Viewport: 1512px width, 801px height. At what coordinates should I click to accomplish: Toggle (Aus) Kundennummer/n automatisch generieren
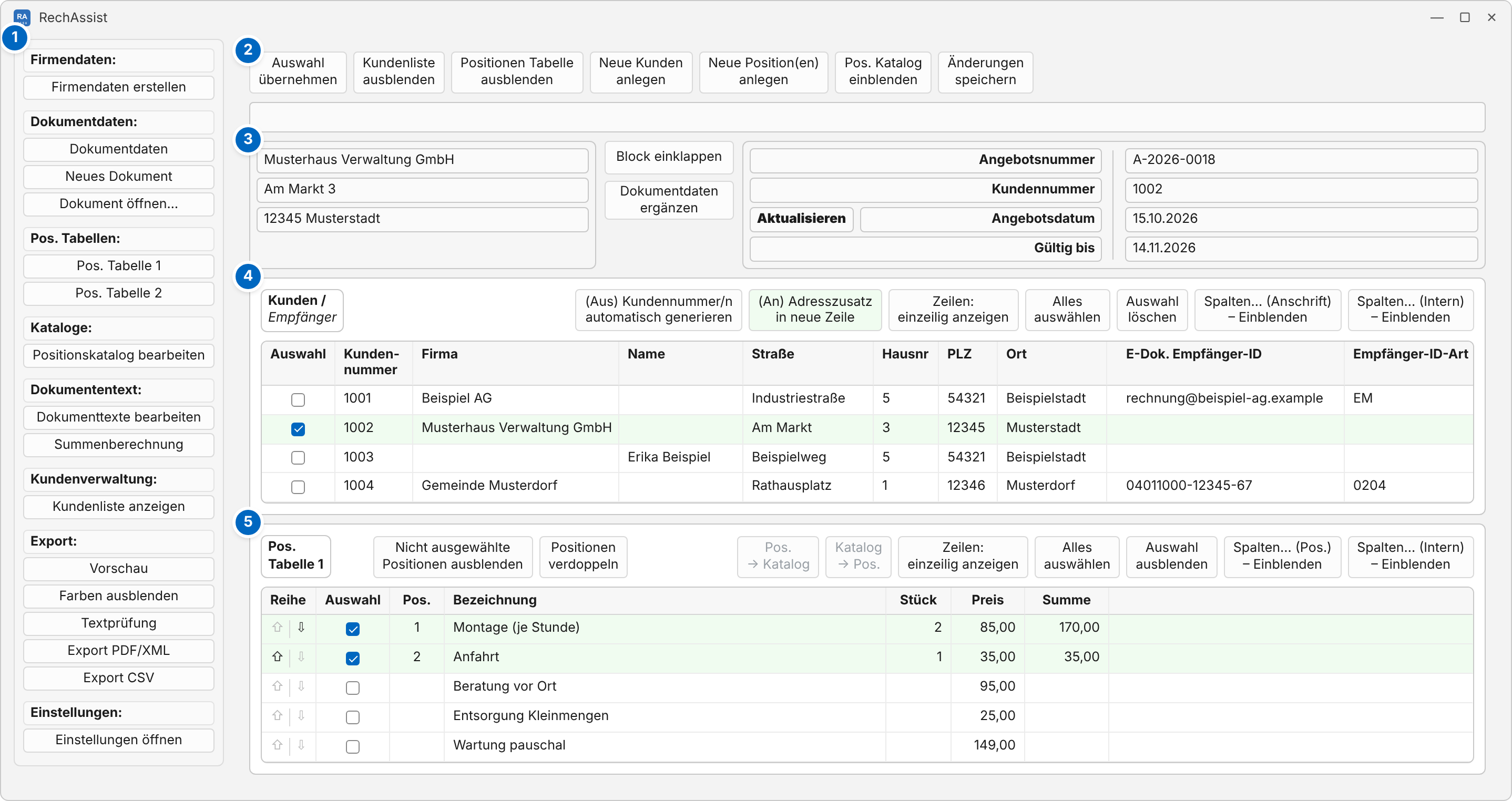click(659, 309)
